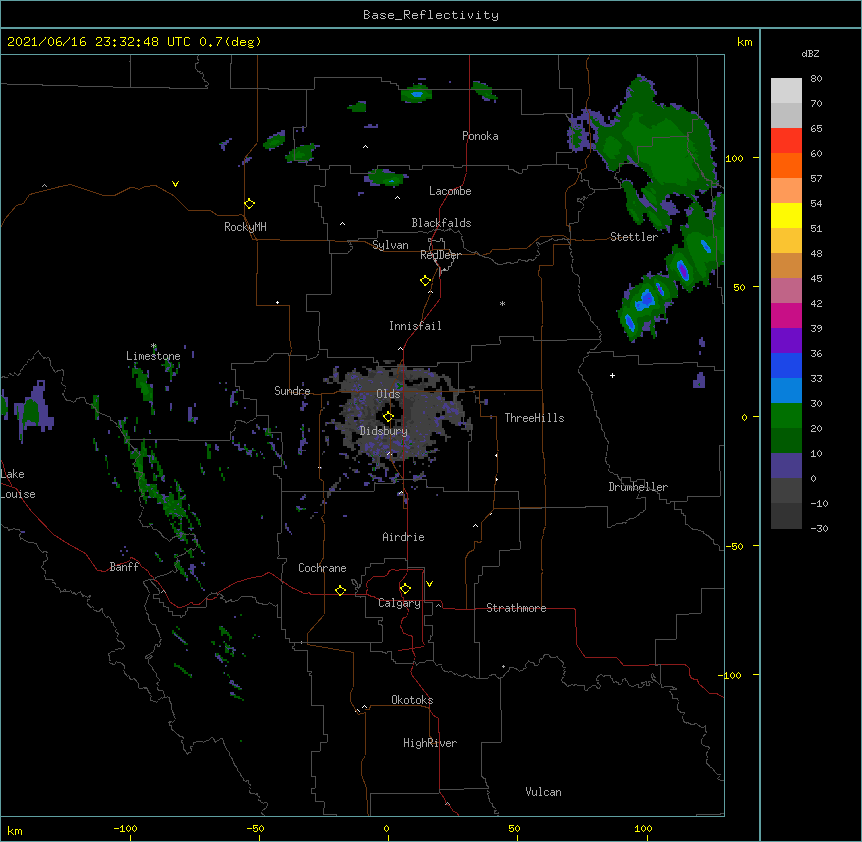The height and width of the screenshot is (842, 862).
Task: Select the Lake Louise label
Action: [x=18, y=484]
